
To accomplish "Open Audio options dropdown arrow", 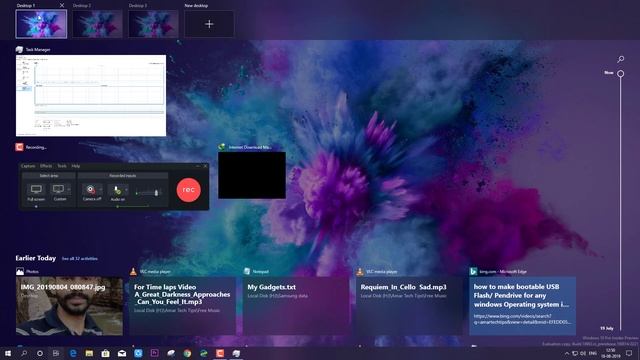I will (126, 189).
